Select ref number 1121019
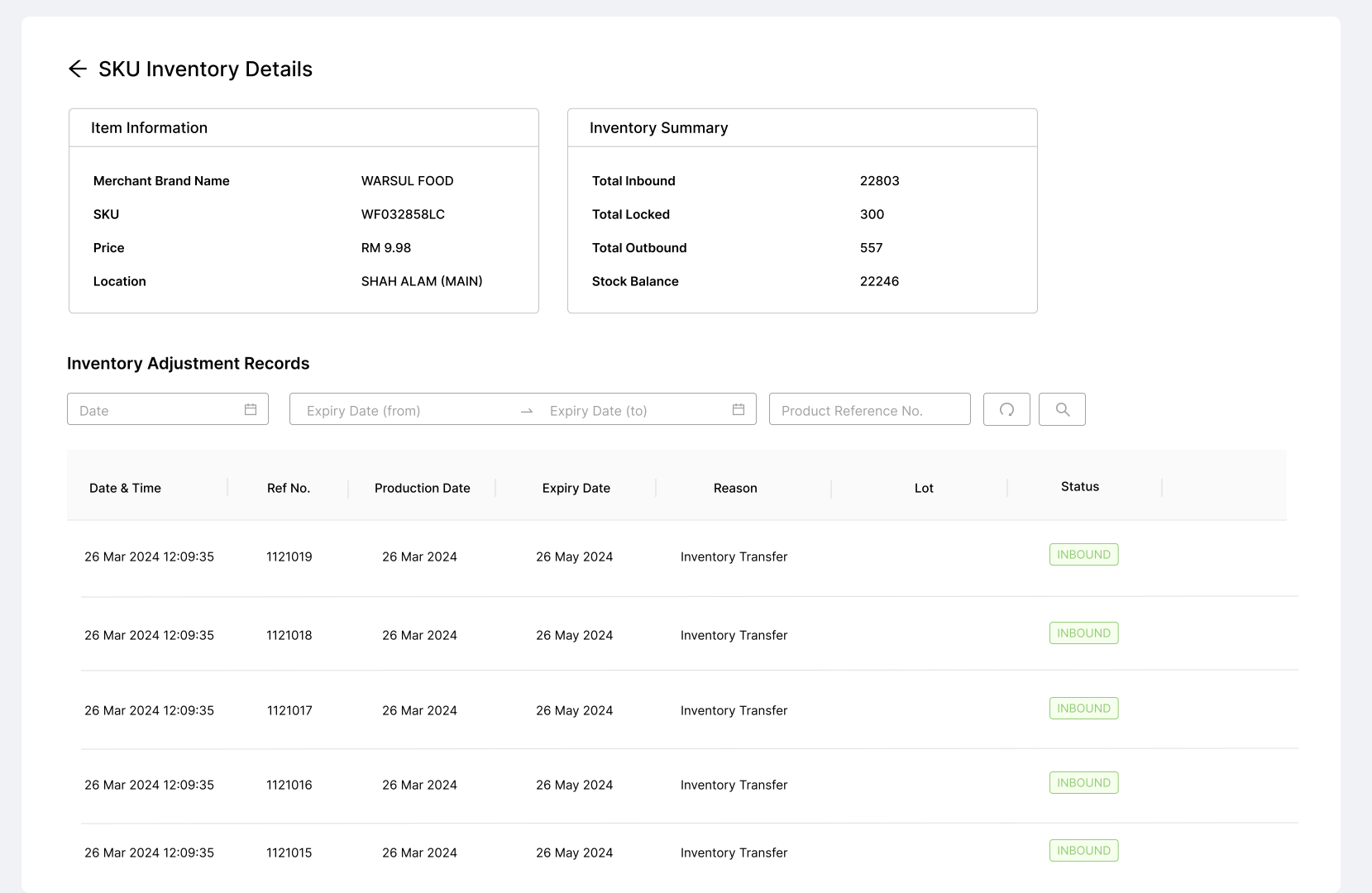Image resolution: width=1372 pixels, height=893 pixels. pyautogui.click(x=289, y=556)
